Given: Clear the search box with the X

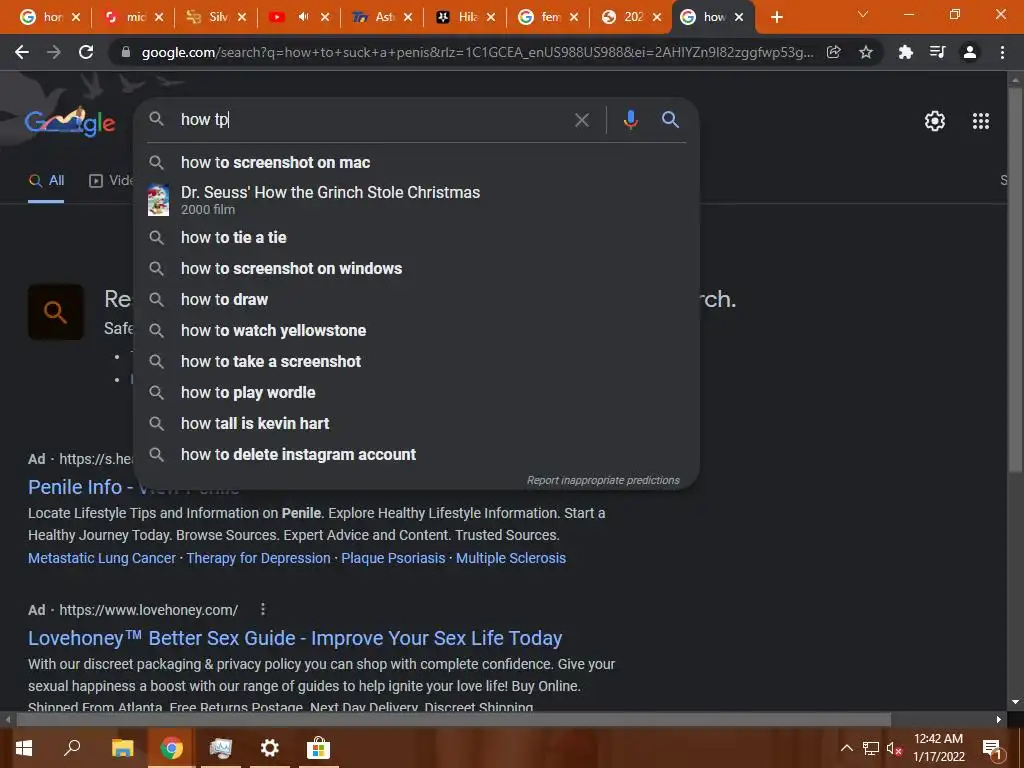Looking at the screenshot, I should tap(582, 120).
